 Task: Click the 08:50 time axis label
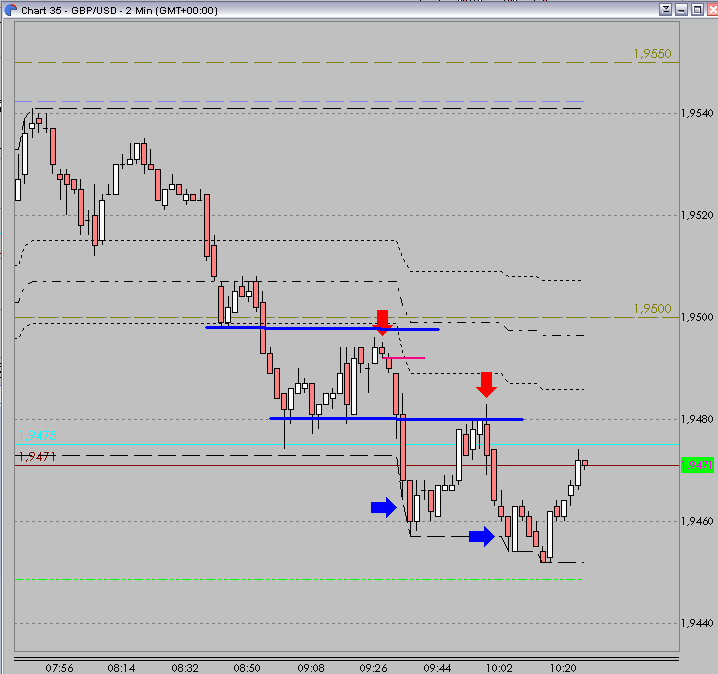coord(247,668)
